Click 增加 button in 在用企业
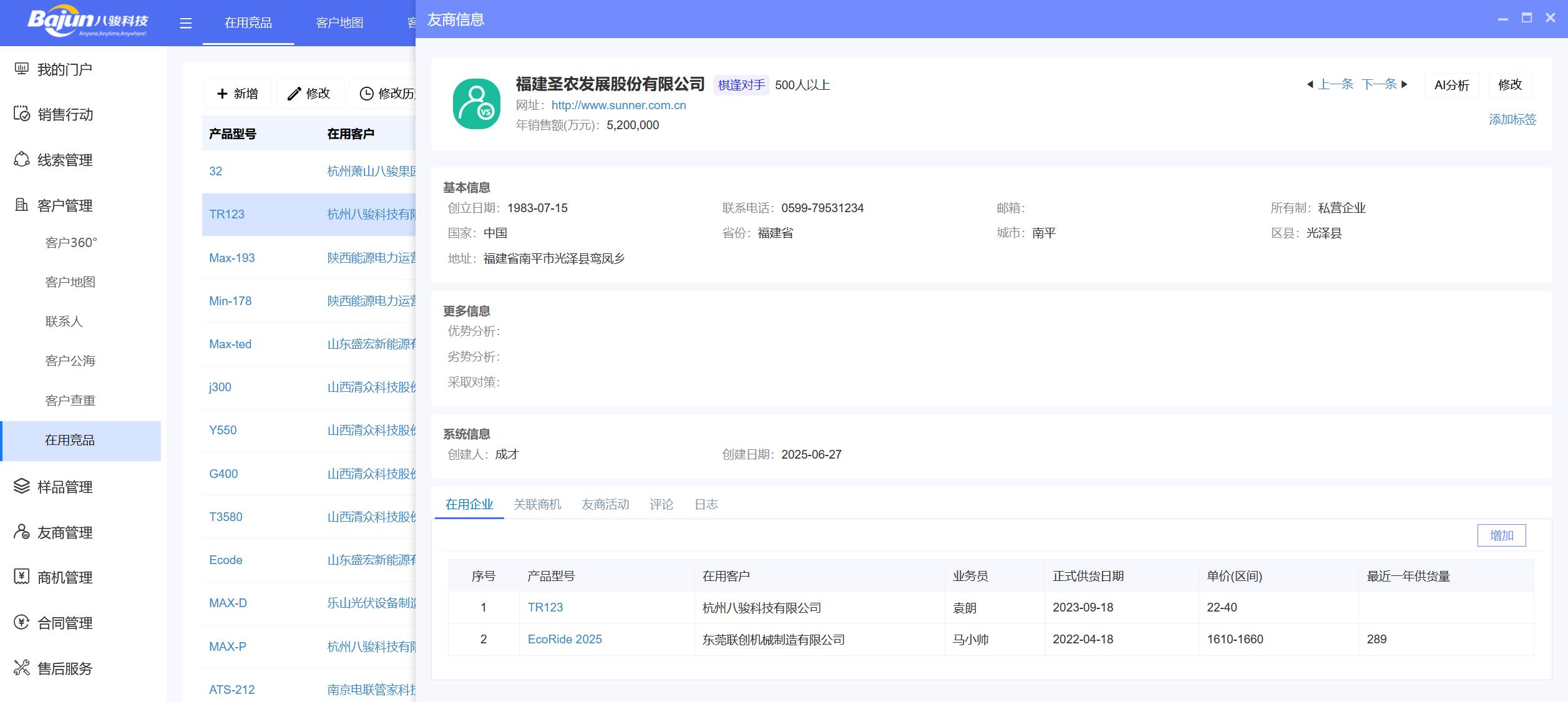This screenshot has height=702, width=1568. pyautogui.click(x=1501, y=535)
